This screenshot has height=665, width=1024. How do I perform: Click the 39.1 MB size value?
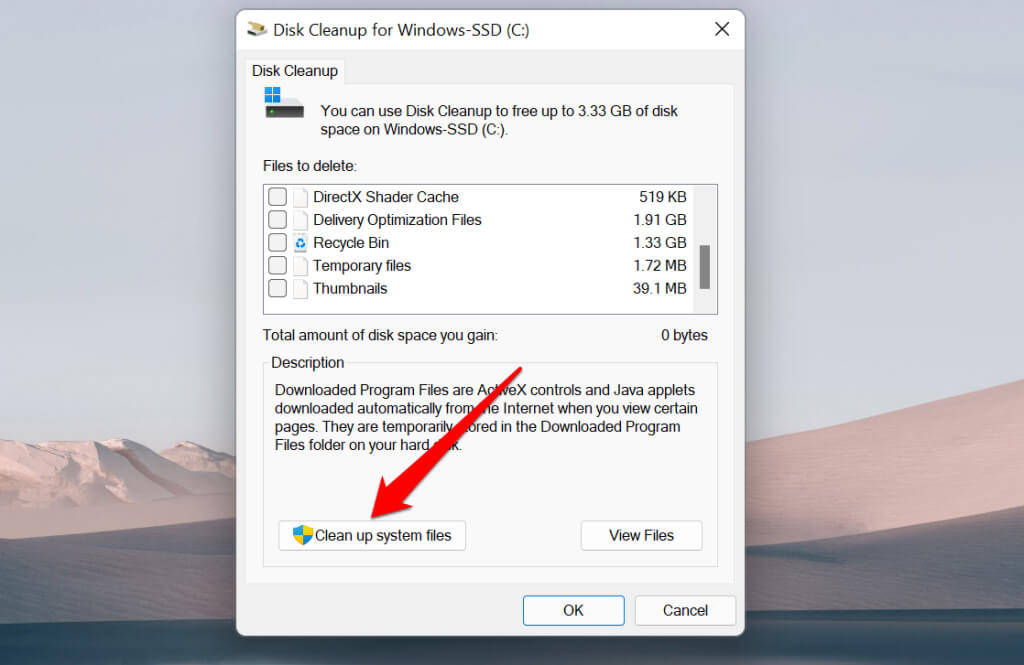(x=660, y=288)
